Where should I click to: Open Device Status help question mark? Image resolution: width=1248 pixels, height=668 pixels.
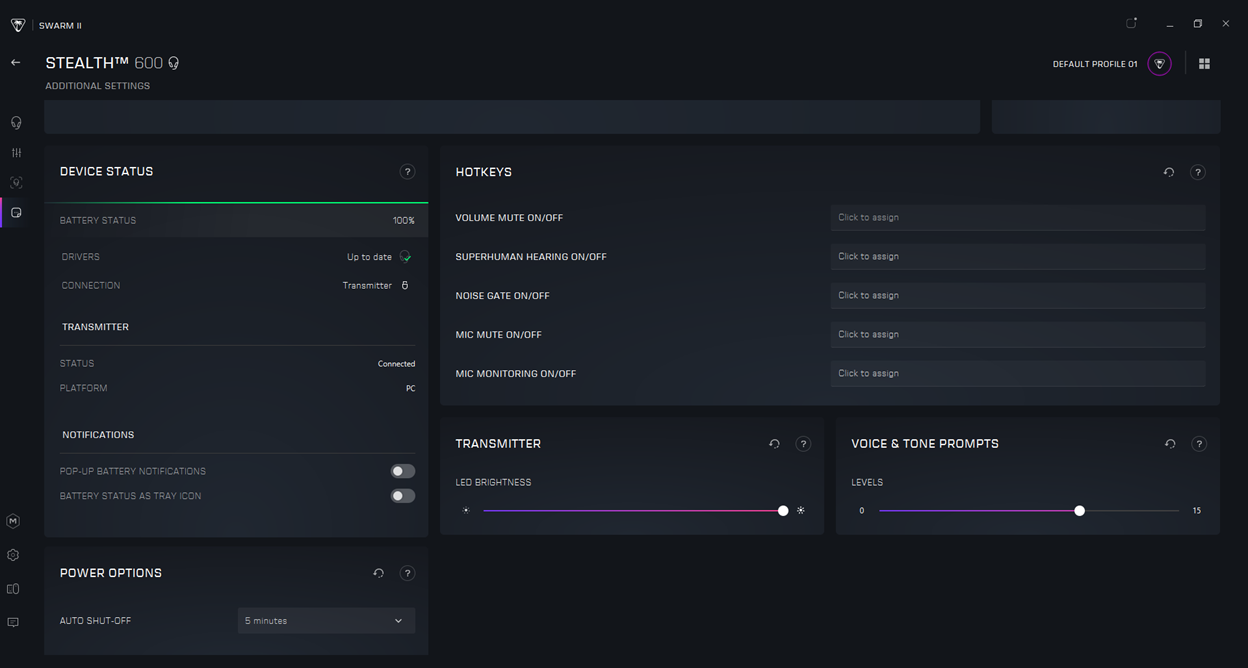[407, 172]
